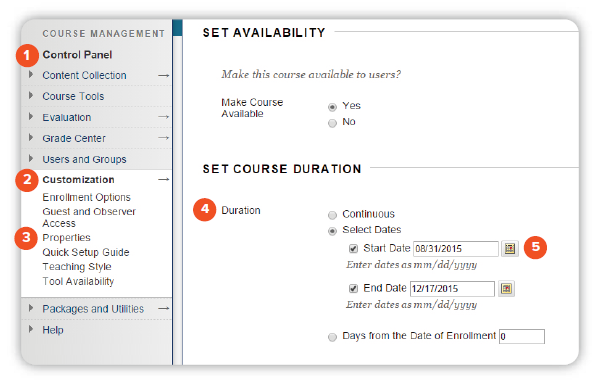Select No for Make Course Available
599x384 pixels.
pyautogui.click(x=332, y=123)
